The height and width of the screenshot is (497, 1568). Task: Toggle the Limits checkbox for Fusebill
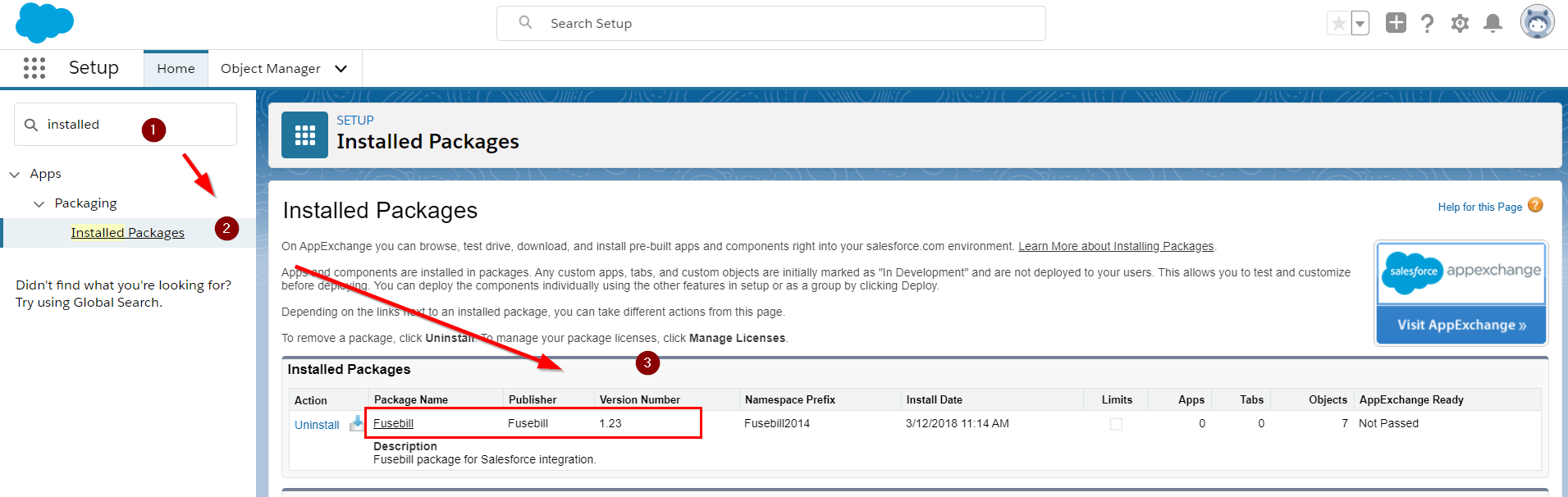(1116, 424)
